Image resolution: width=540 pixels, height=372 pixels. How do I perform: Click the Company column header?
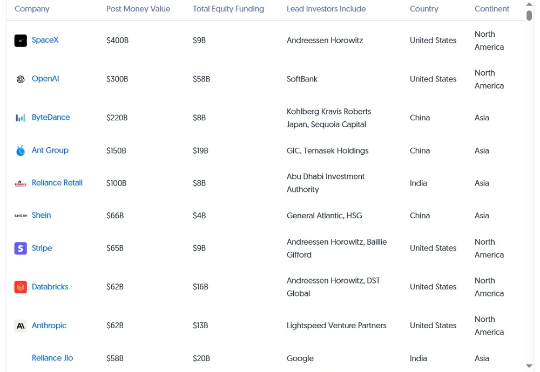[32, 9]
